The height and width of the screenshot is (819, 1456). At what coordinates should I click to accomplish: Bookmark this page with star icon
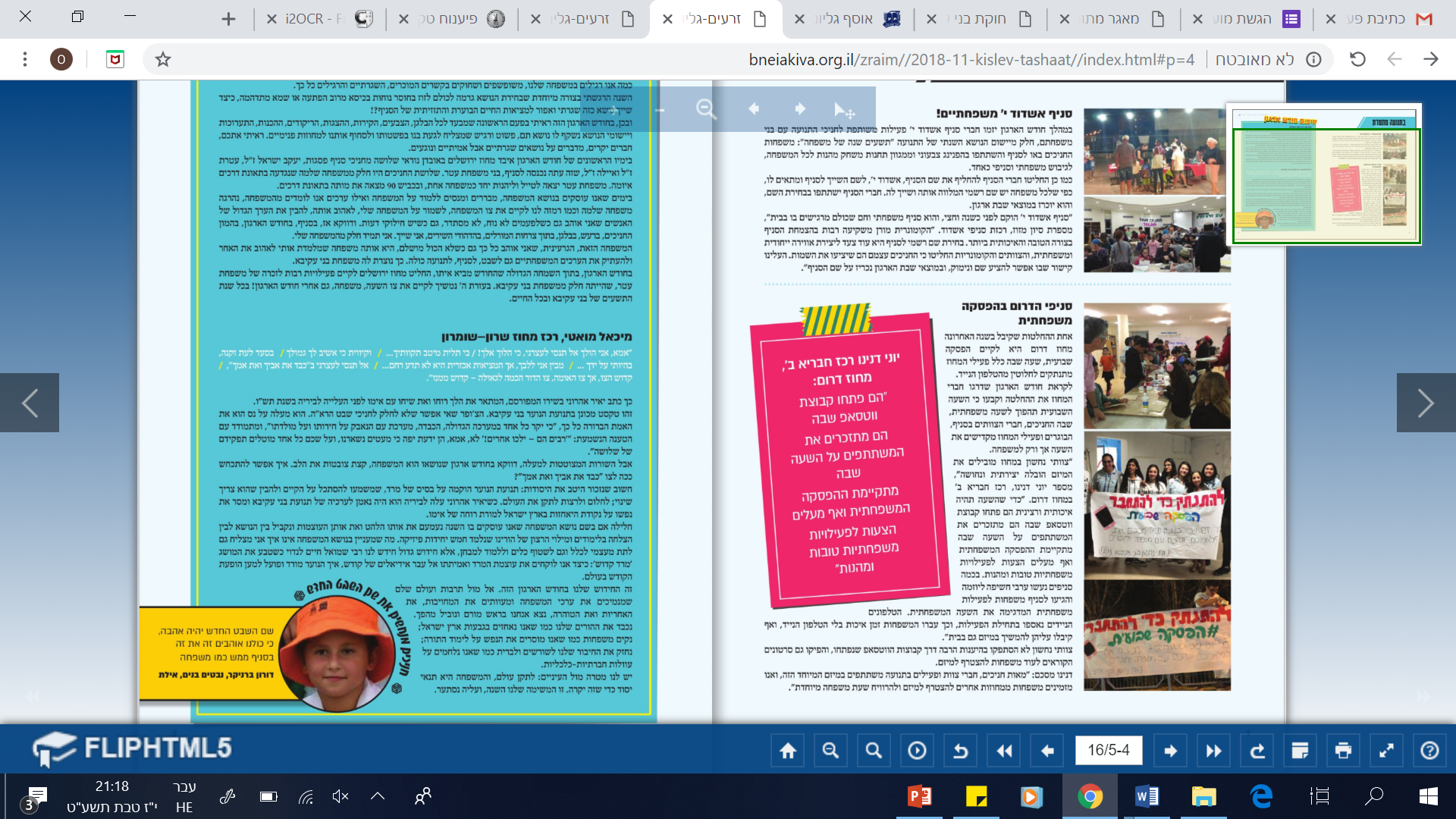pyautogui.click(x=163, y=59)
